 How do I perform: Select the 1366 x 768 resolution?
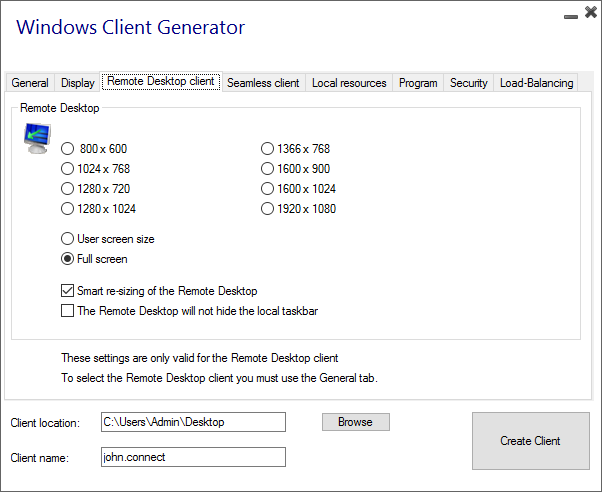point(267,149)
